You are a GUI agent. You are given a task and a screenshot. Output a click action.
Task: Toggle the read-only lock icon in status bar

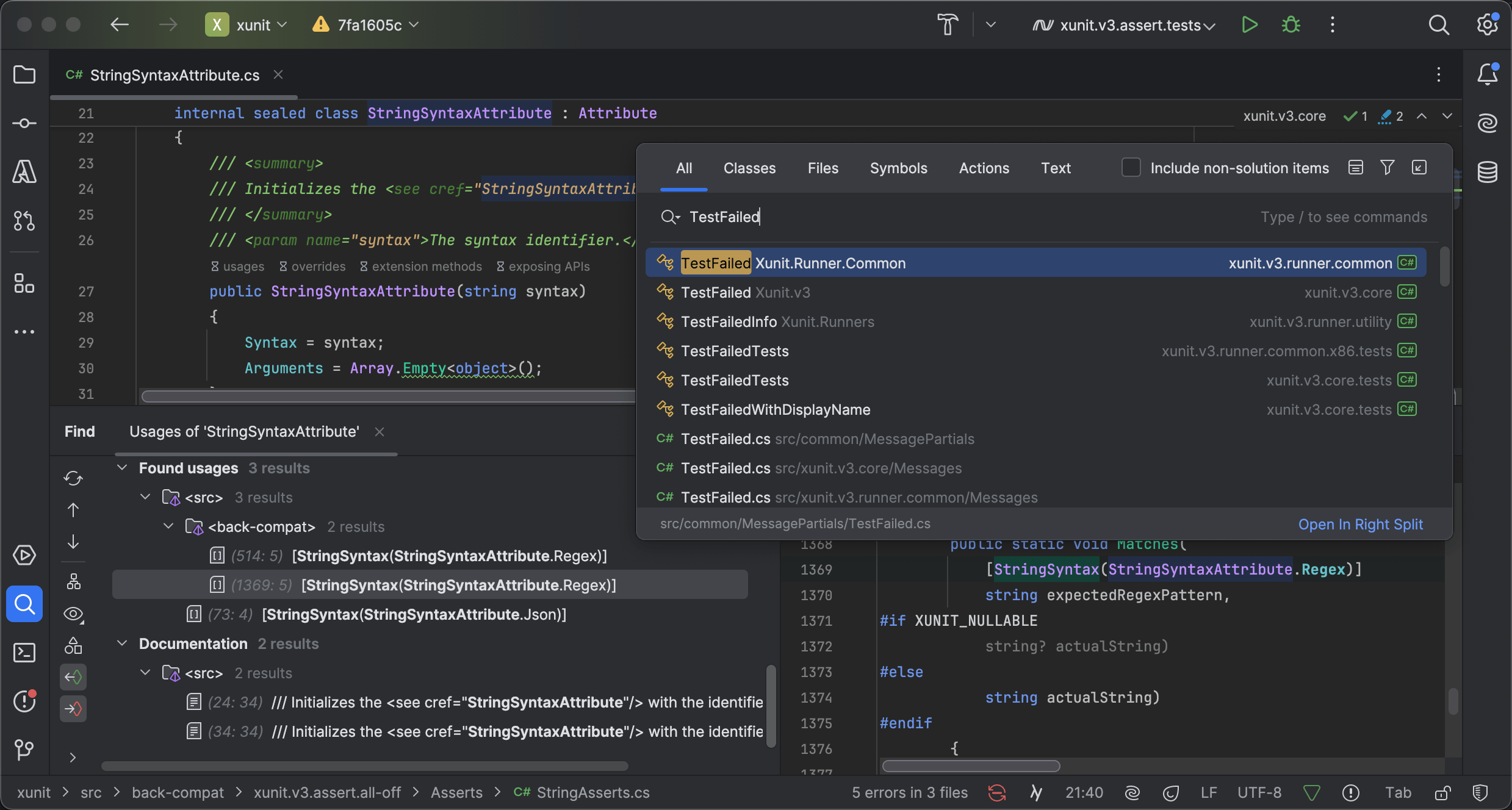pos(1442,792)
